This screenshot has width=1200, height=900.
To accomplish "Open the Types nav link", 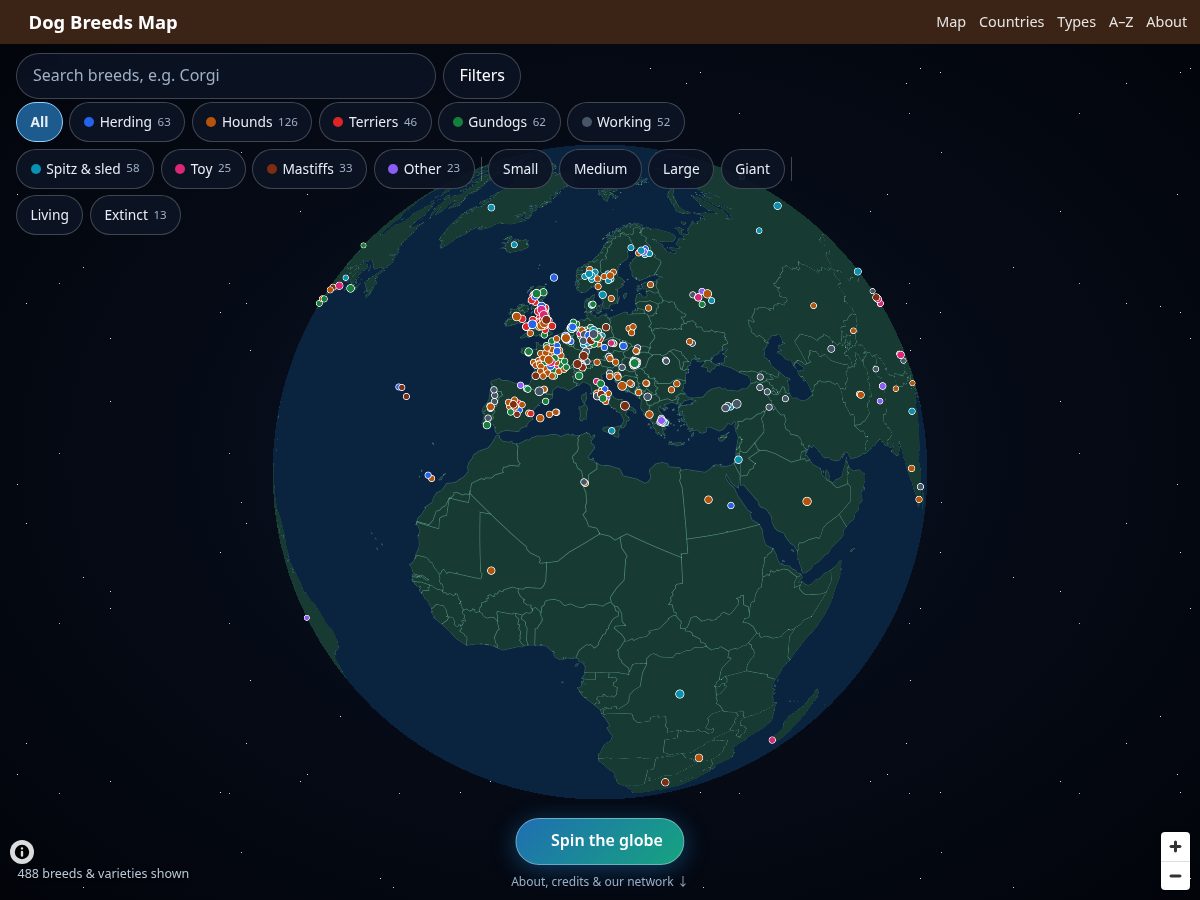I will point(1076,22).
